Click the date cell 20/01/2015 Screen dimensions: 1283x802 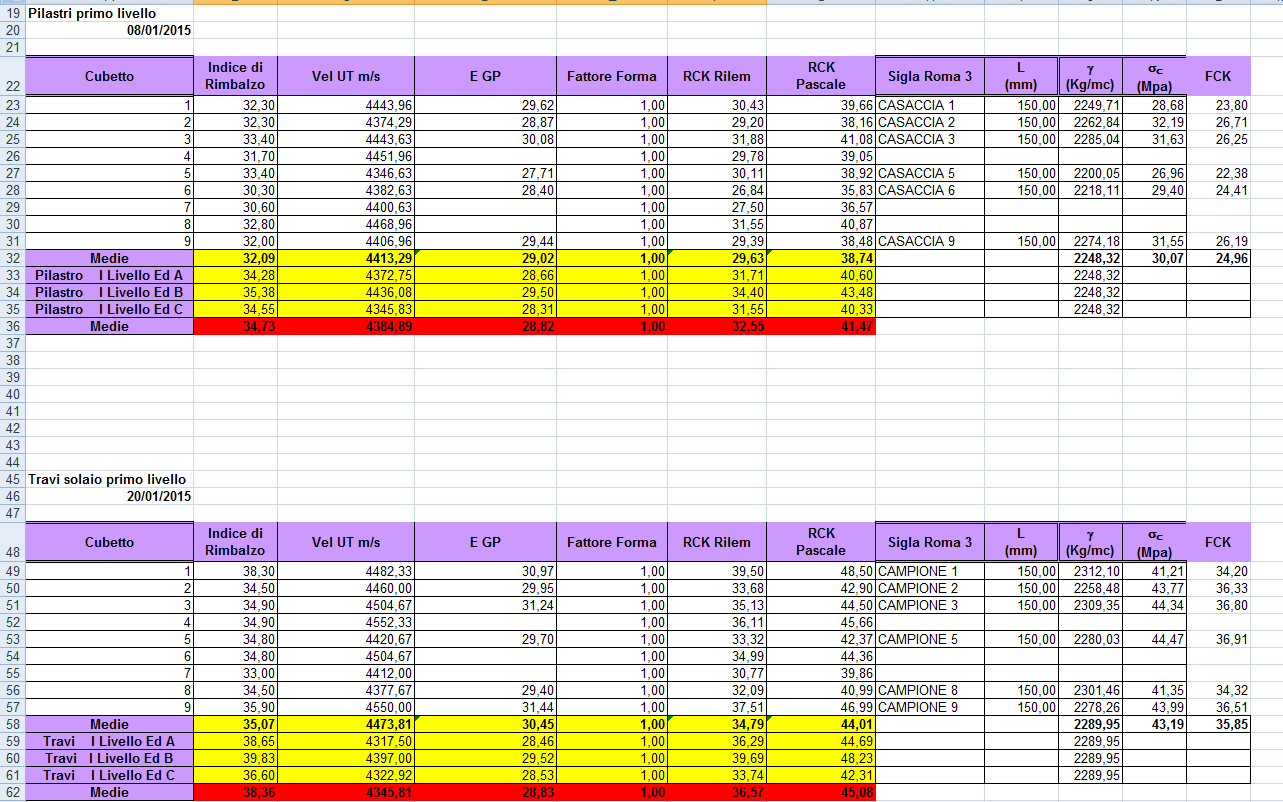(109, 496)
